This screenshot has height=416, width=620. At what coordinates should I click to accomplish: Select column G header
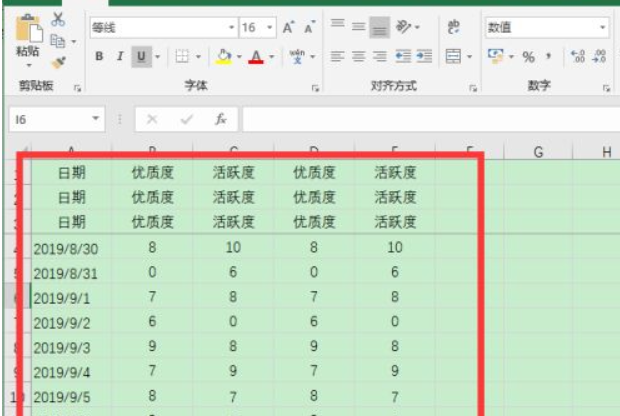point(538,152)
